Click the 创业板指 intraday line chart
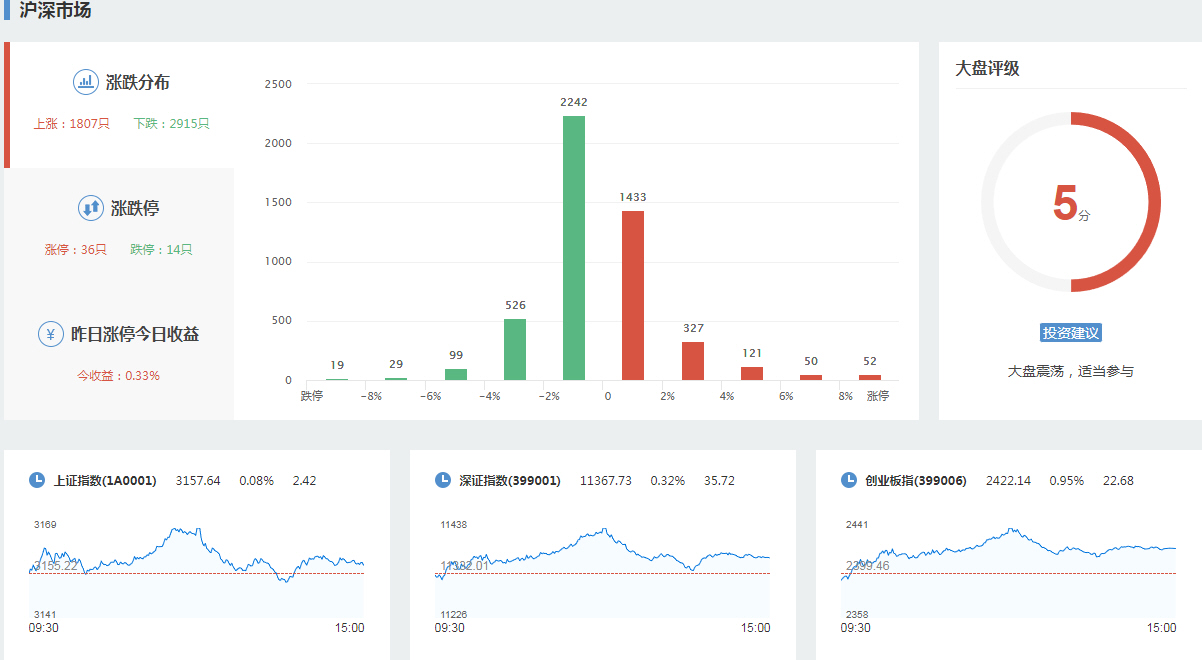Screen dimensions: 1202x660 point(1010,570)
